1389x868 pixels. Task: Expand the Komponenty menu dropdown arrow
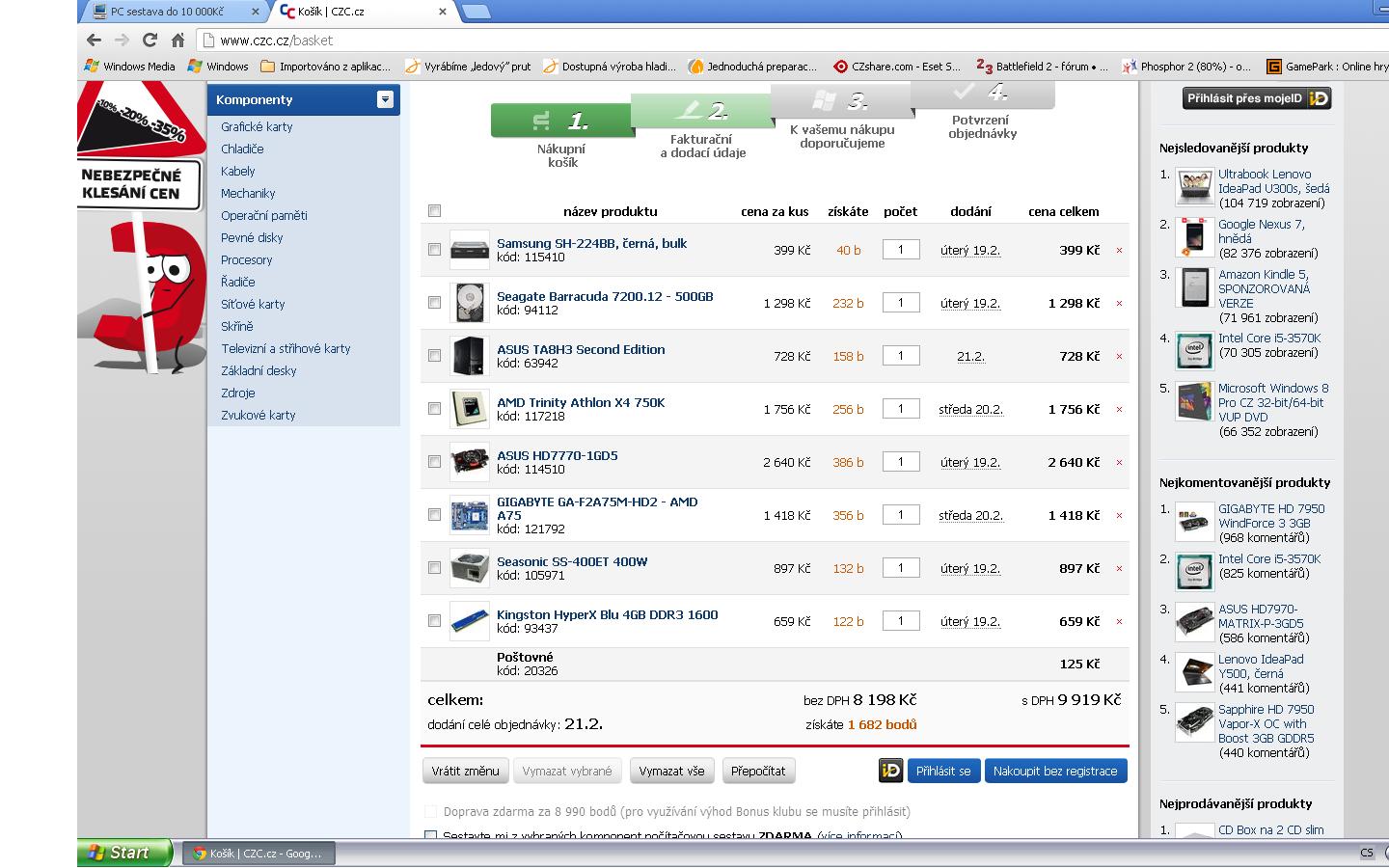click(385, 99)
